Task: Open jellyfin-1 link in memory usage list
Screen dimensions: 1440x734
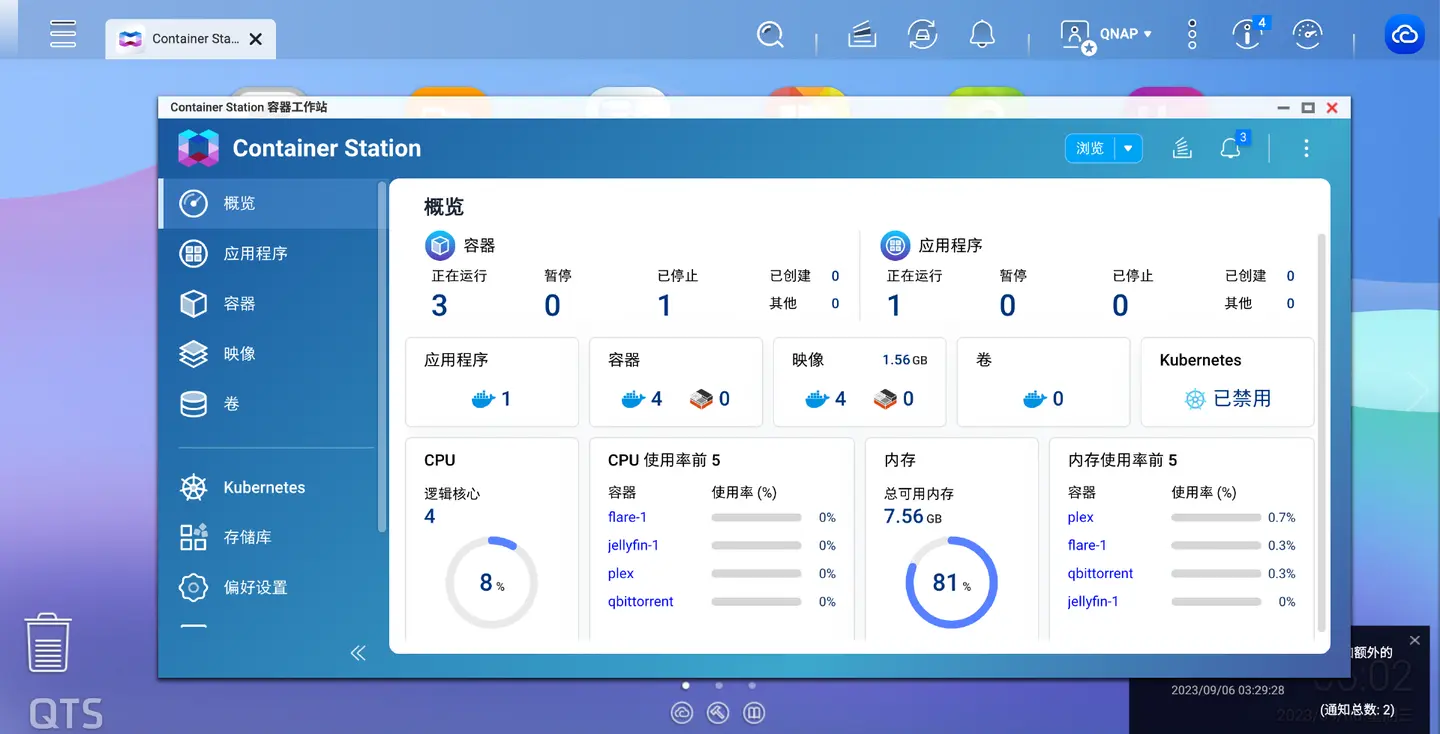Action: point(1093,601)
